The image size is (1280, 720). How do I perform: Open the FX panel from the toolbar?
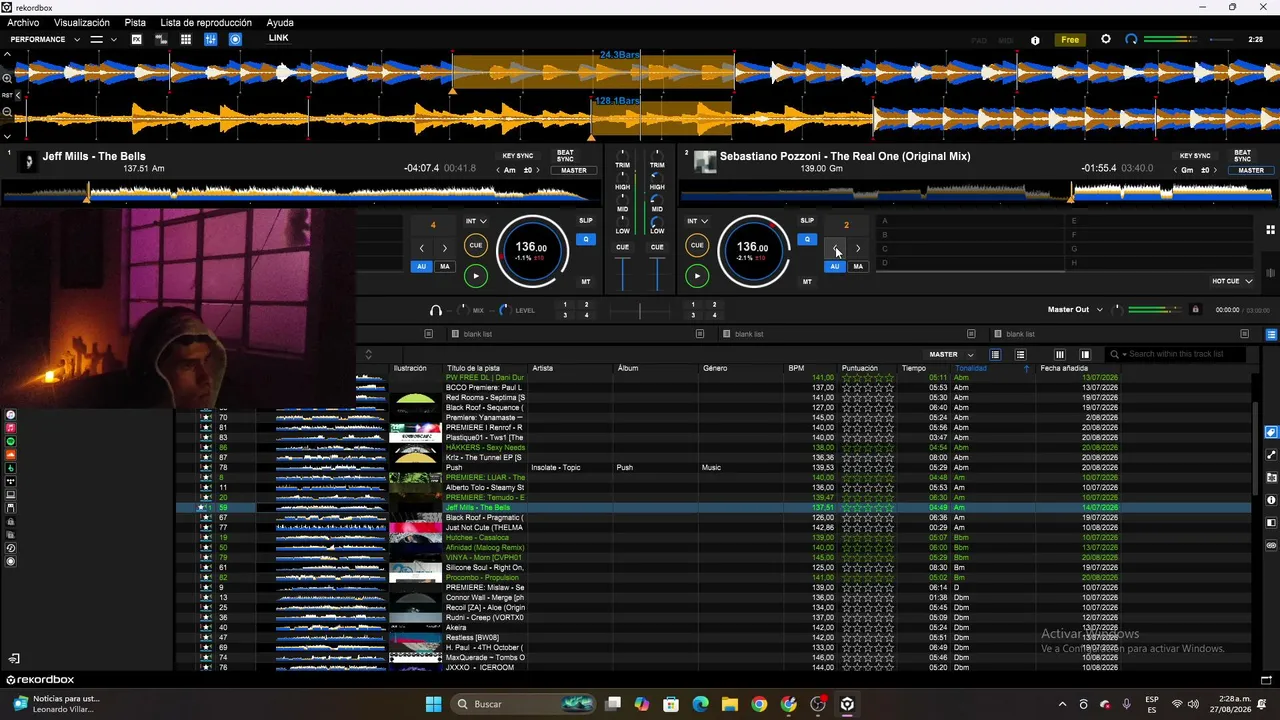click(137, 39)
